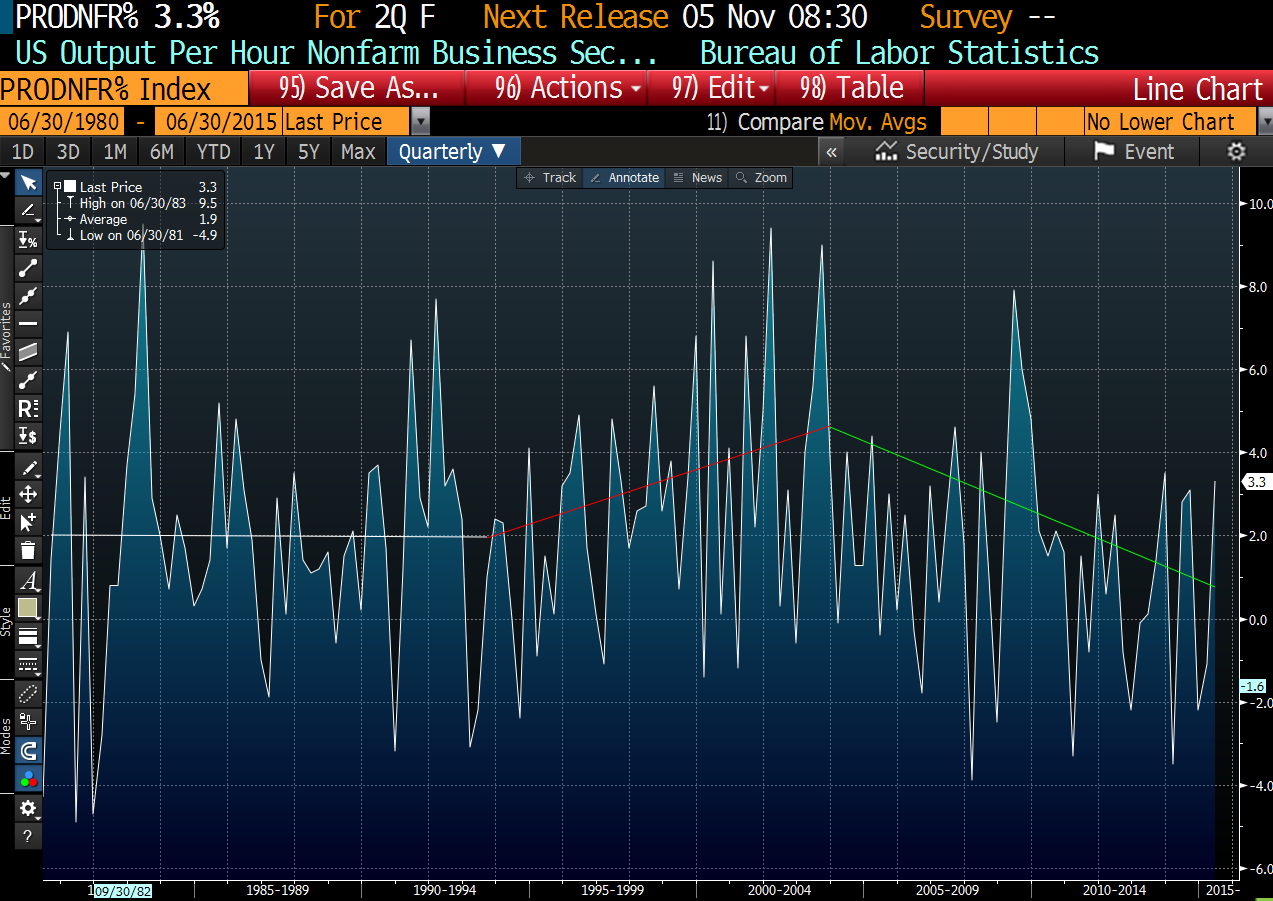Open the beige fill color swatch
Image resolution: width=1273 pixels, height=901 pixels.
pos(28,608)
